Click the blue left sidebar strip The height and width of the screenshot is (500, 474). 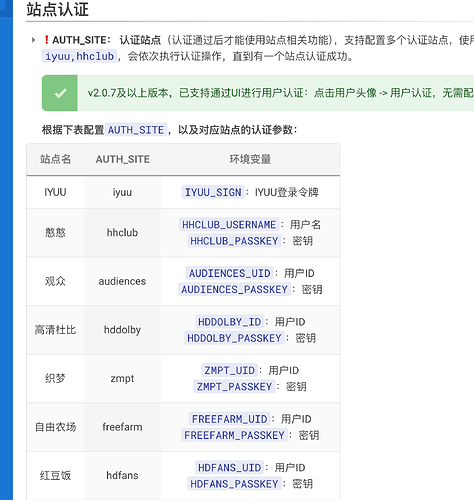coord(6,250)
